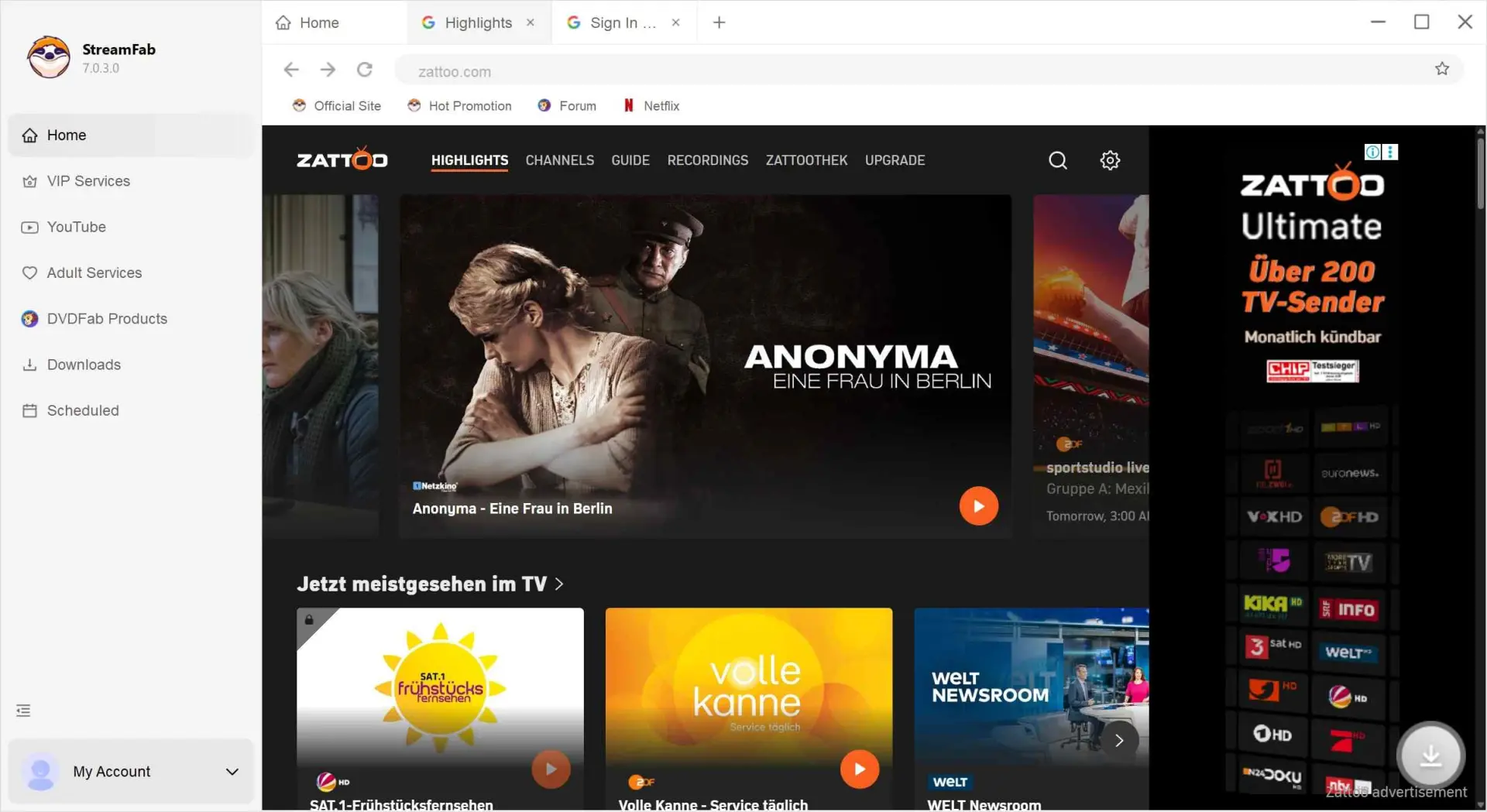Open YouTube in the sidebar
Viewport: 1487px width, 812px height.
[131, 227]
